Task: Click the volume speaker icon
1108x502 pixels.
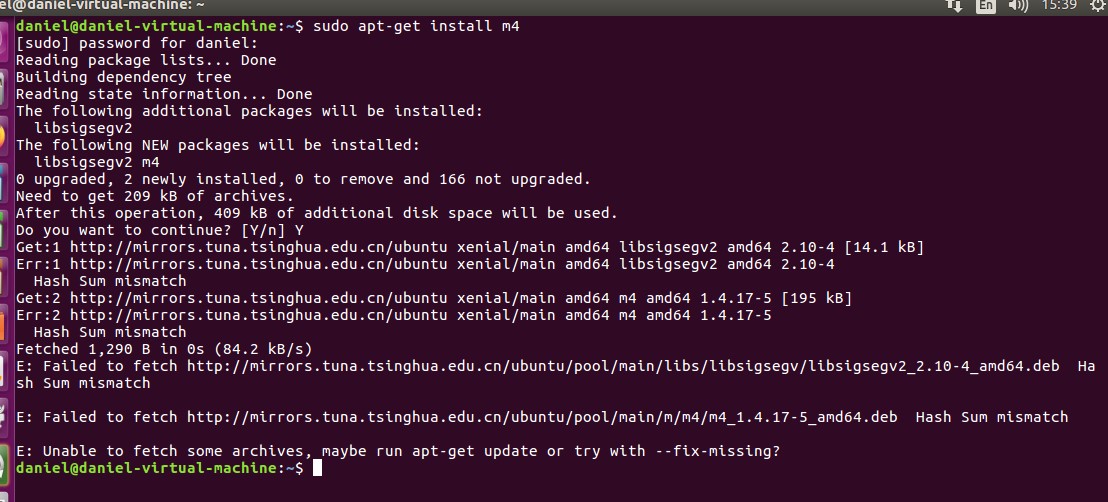Action: [x=1018, y=5]
